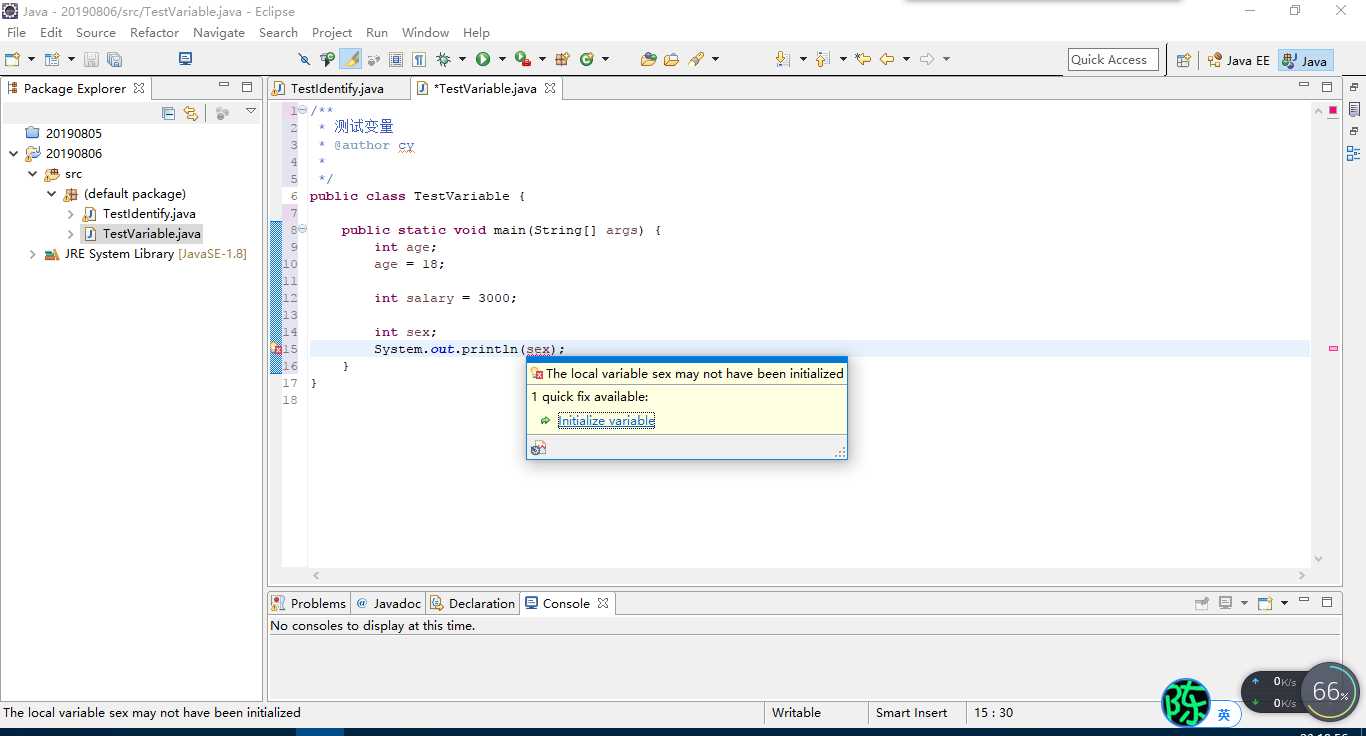Click the Open Task folder icon

point(671,60)
